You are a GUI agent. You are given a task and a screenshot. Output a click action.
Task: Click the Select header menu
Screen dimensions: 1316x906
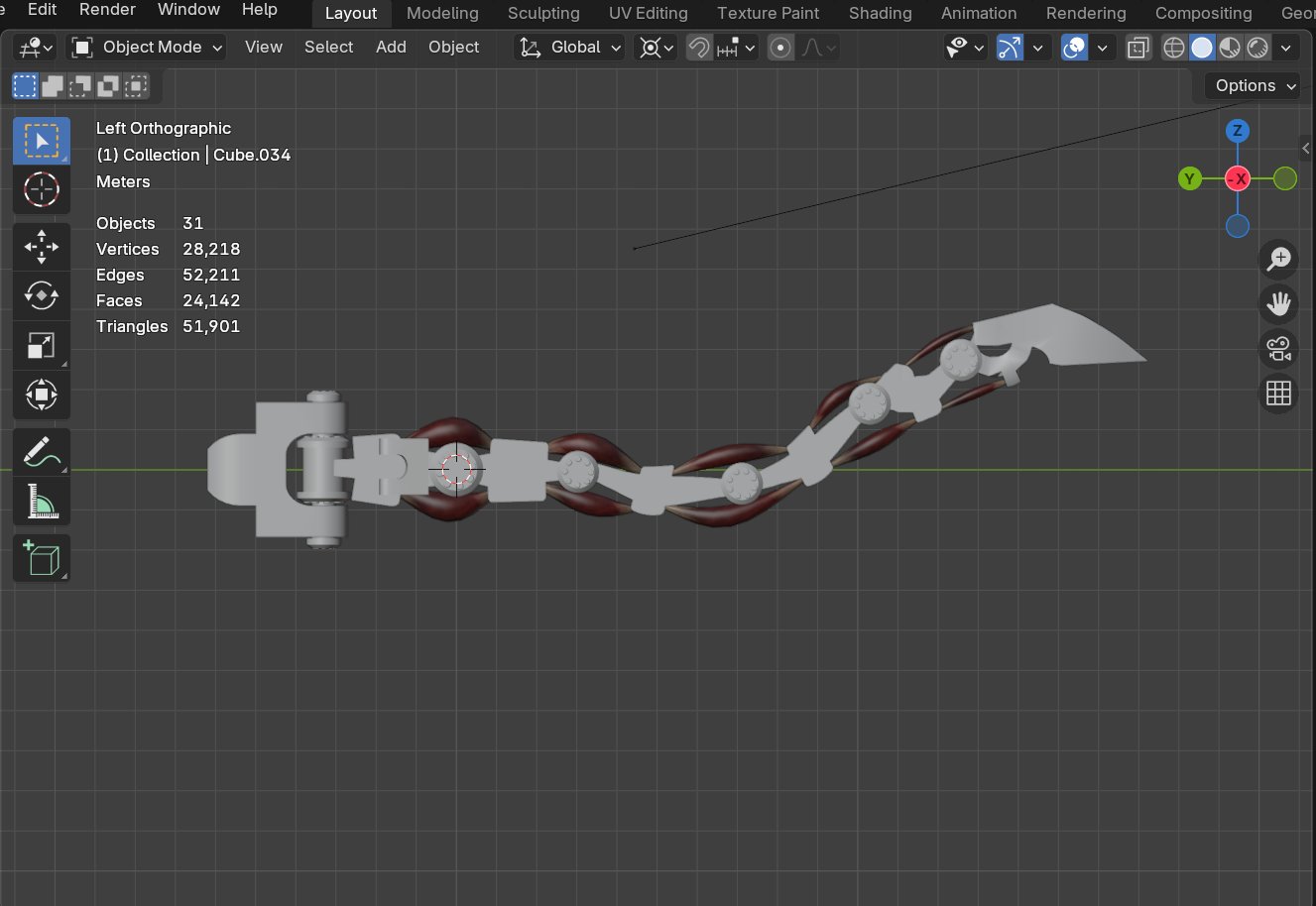tap(328, 48)
